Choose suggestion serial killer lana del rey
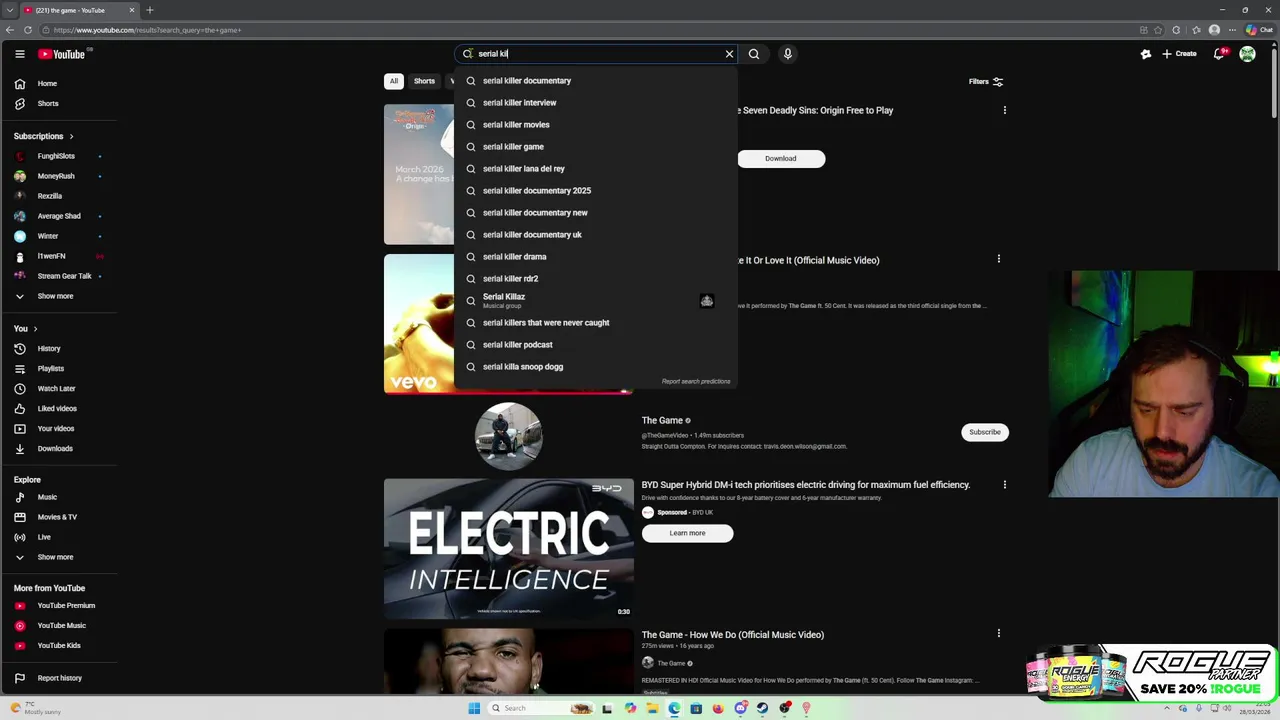The height and width of the screenshot is (720, 1280). [x=596, y=169]
